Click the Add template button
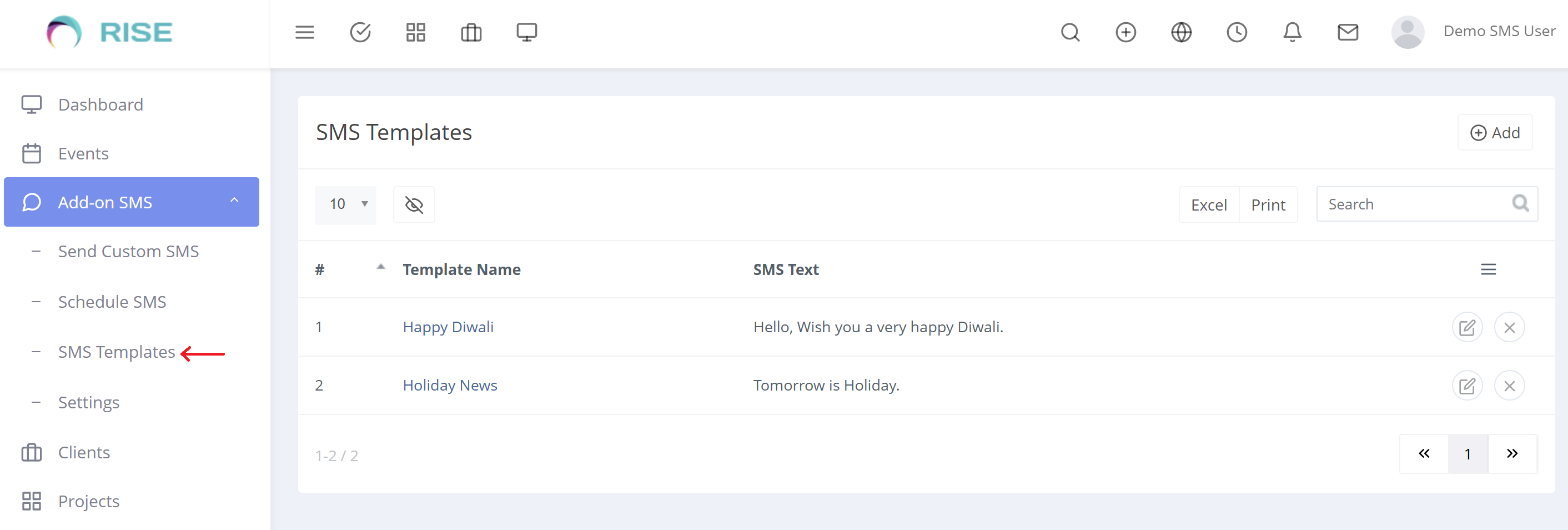1568x530 pixels. pos(1494,133)
